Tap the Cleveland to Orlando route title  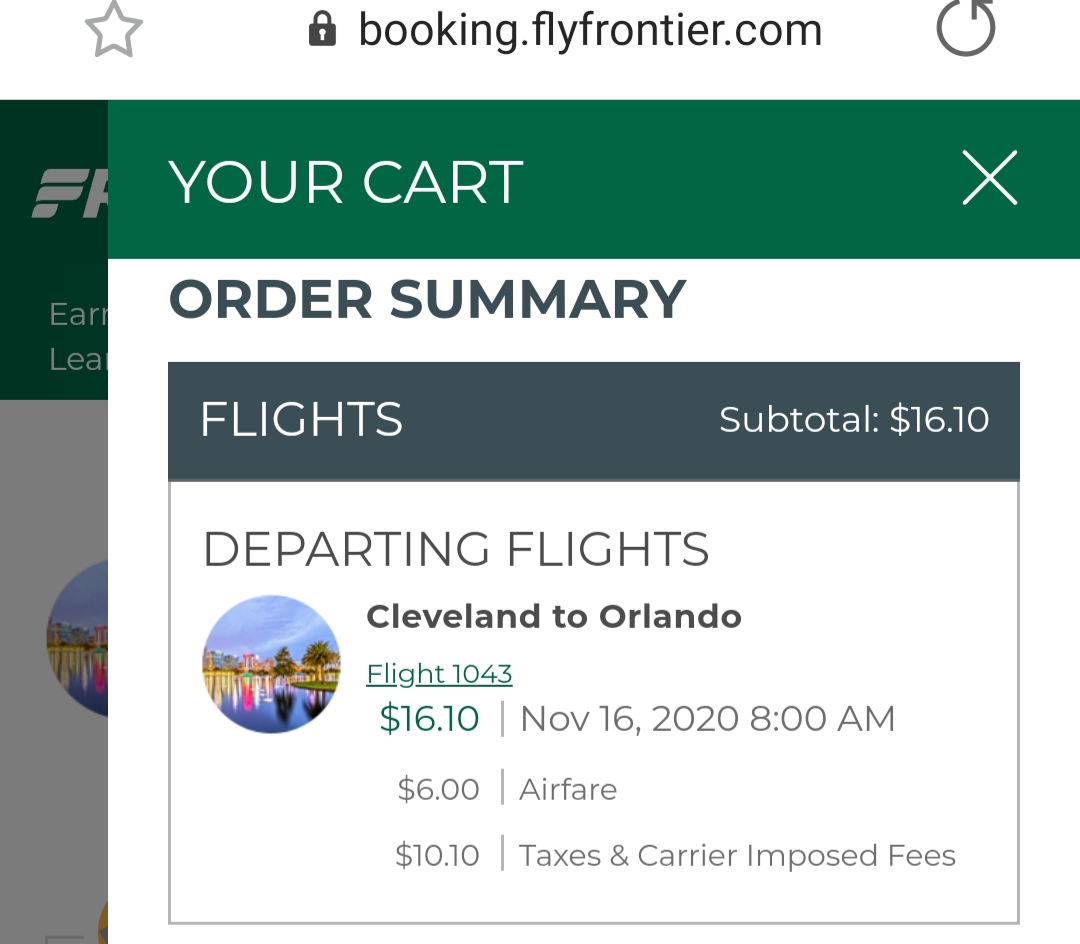tap(554, 616)
